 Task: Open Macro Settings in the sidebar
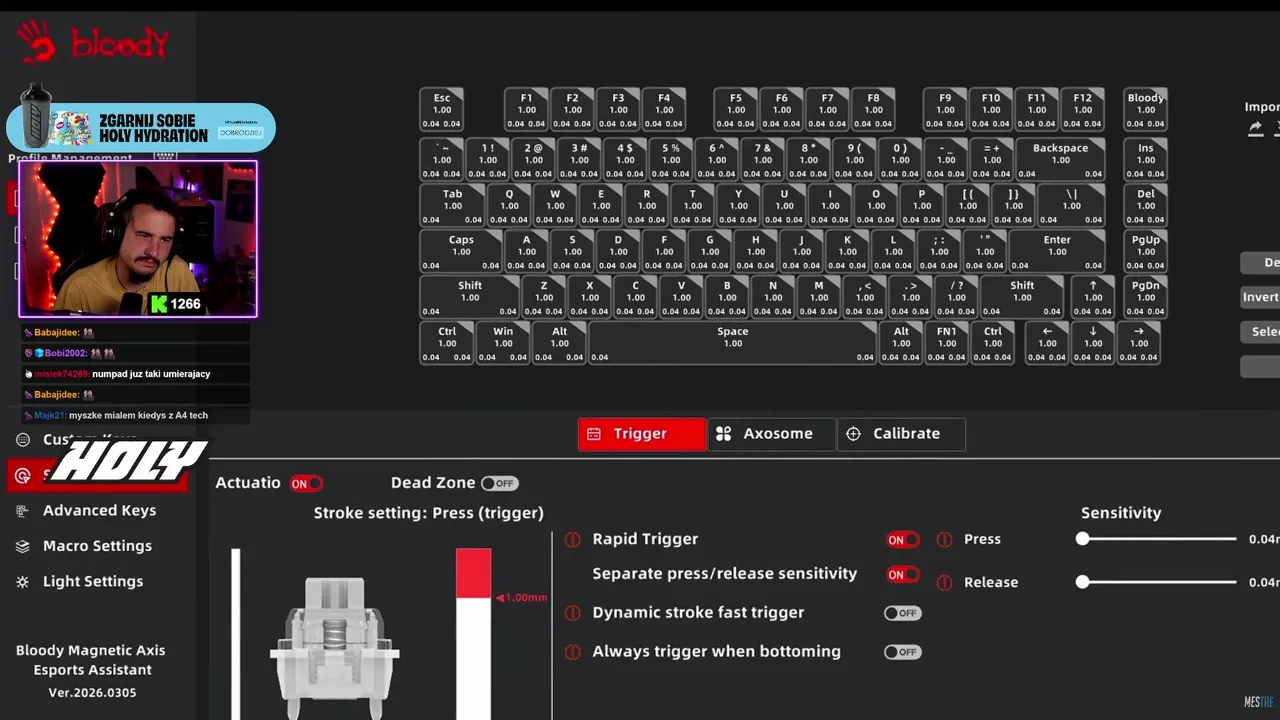tap(97, 546)
